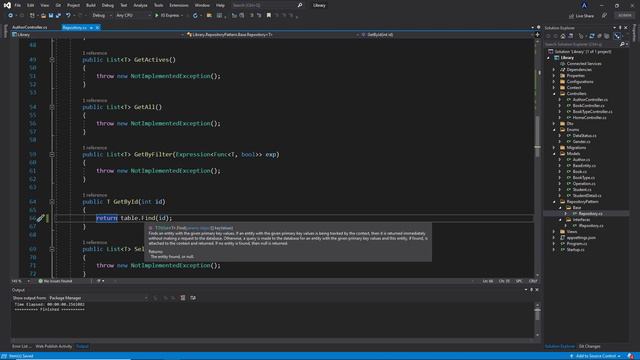Open the Extensions menu
The height and width of the screenshot is (360, 640).
click(179, 5)
